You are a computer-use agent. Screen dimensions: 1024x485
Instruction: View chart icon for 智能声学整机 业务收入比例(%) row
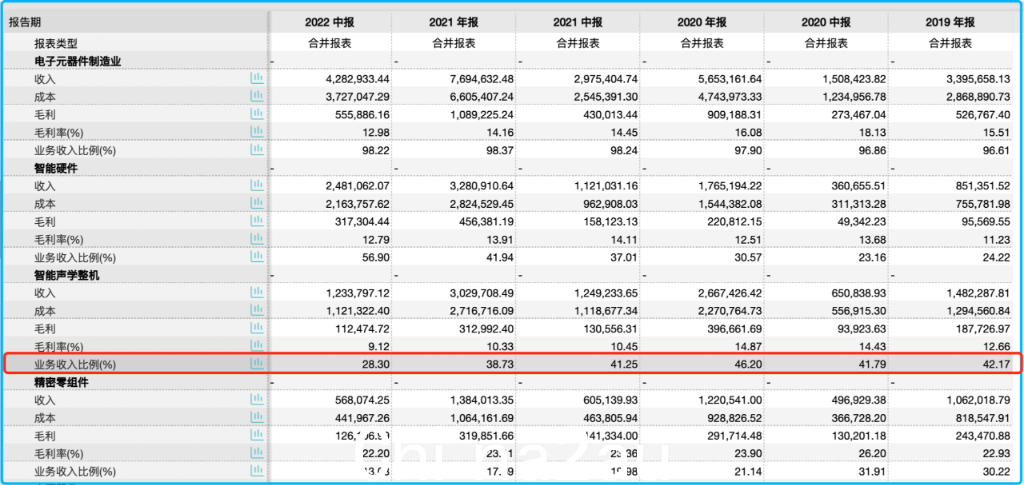pyautogui.click(x=257, y=364)
